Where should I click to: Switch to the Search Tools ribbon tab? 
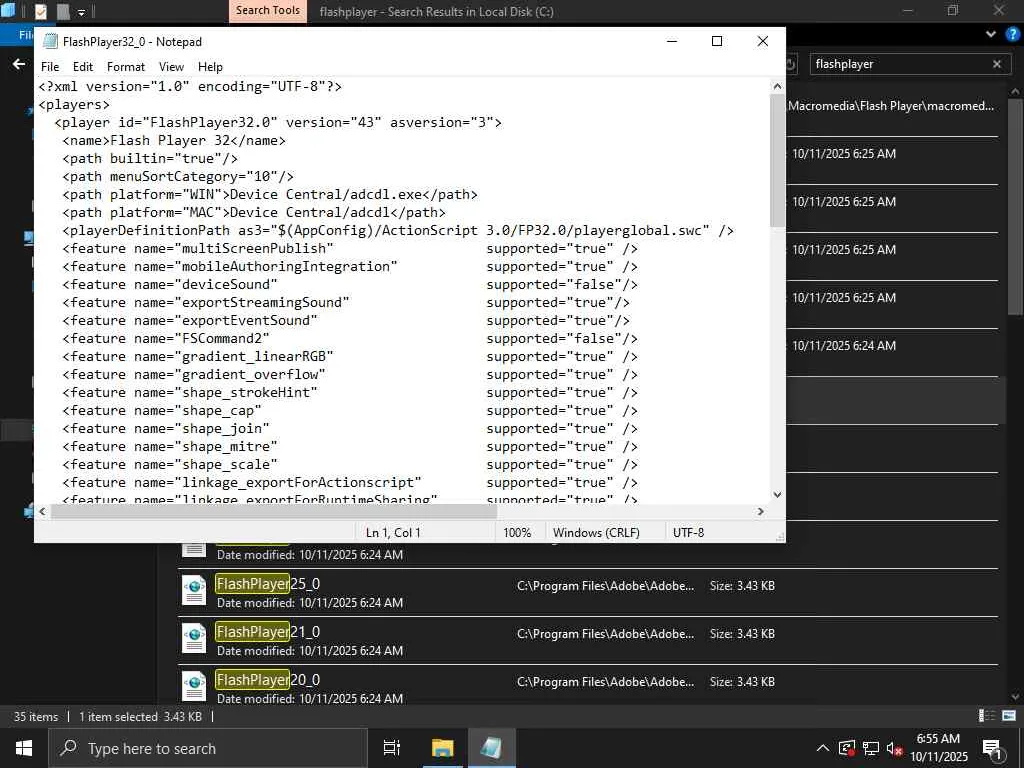coord(268,10)
